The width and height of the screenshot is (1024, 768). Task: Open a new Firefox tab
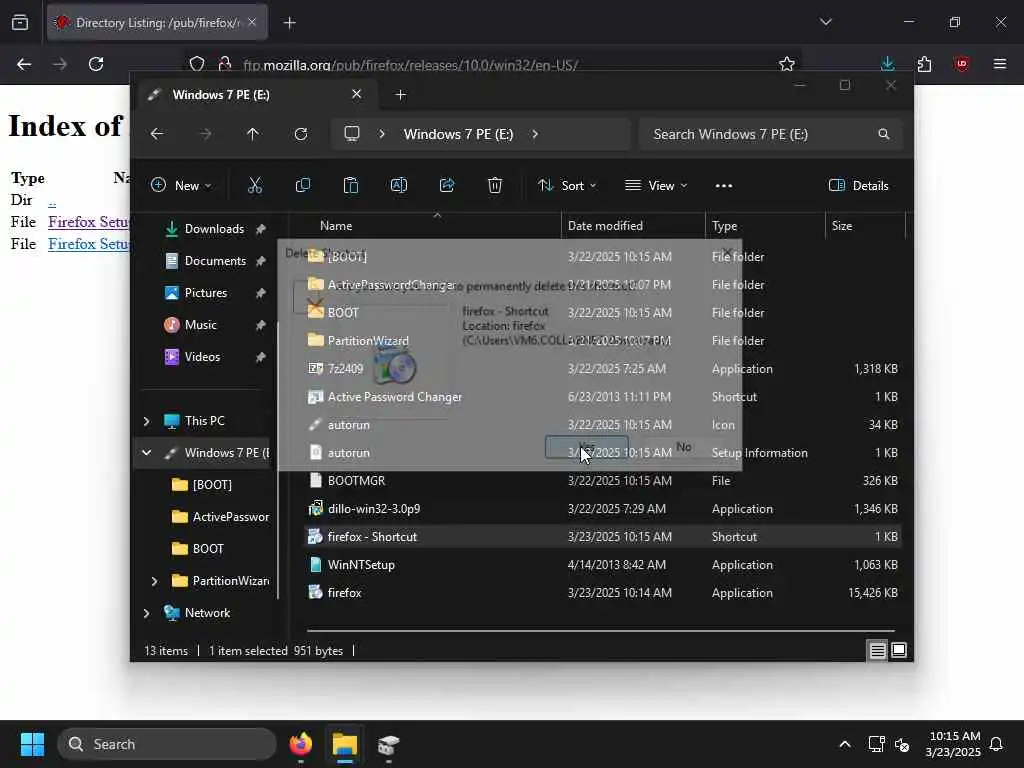click(x=289, y=23)
